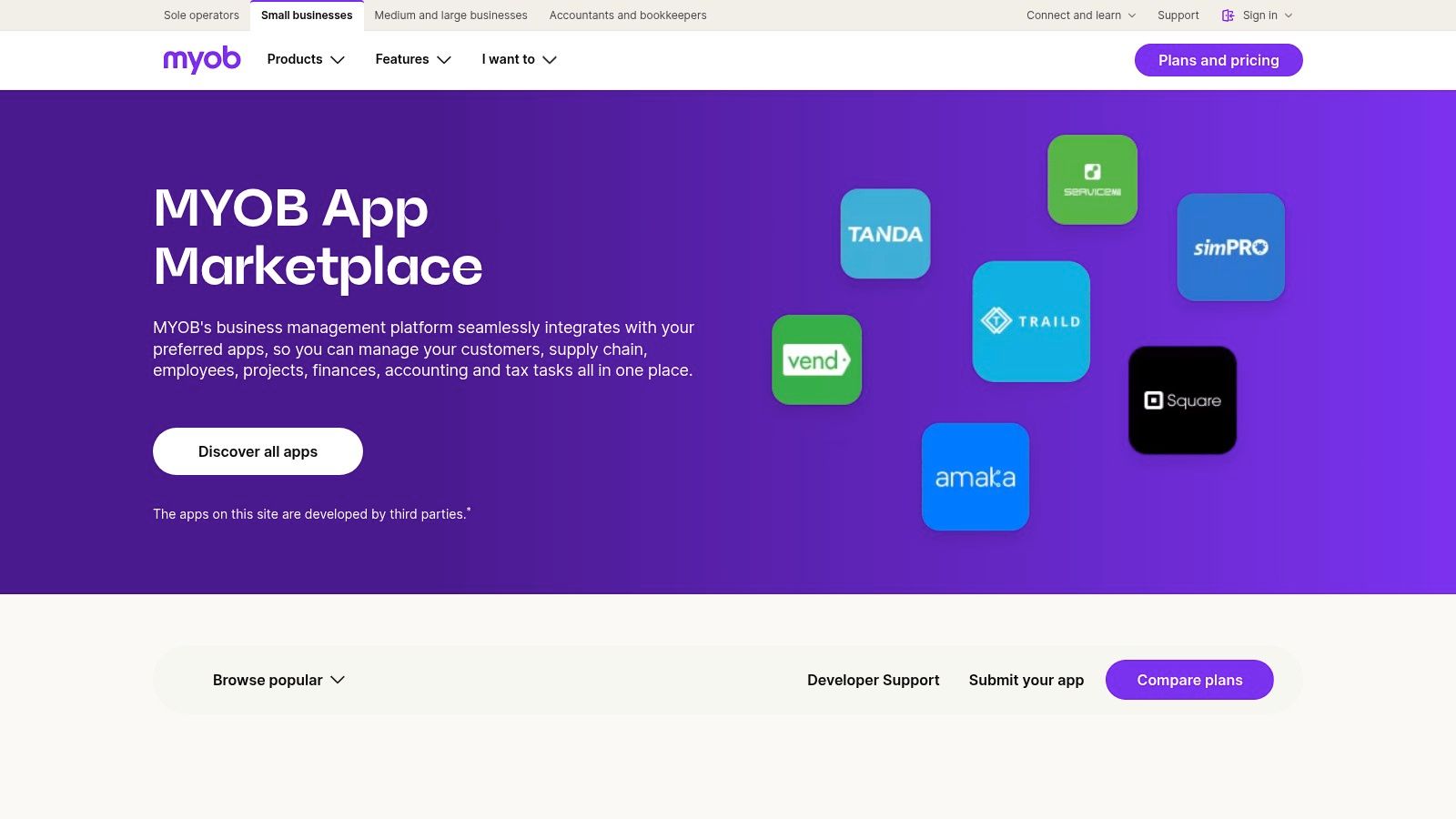Screen dimensions: 1456x819
Task: Click the Sign in icon
Action: (x=1228, y=15)
